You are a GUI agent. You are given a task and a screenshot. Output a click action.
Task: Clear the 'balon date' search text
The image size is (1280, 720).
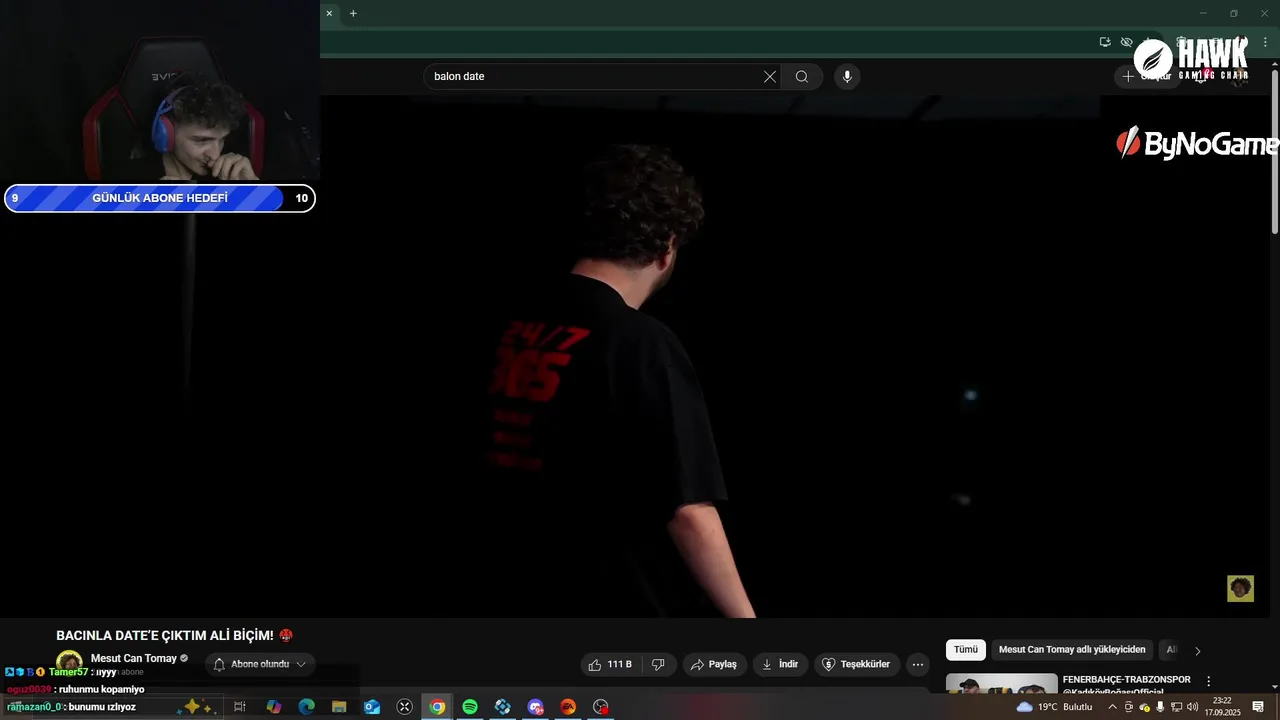770,77
